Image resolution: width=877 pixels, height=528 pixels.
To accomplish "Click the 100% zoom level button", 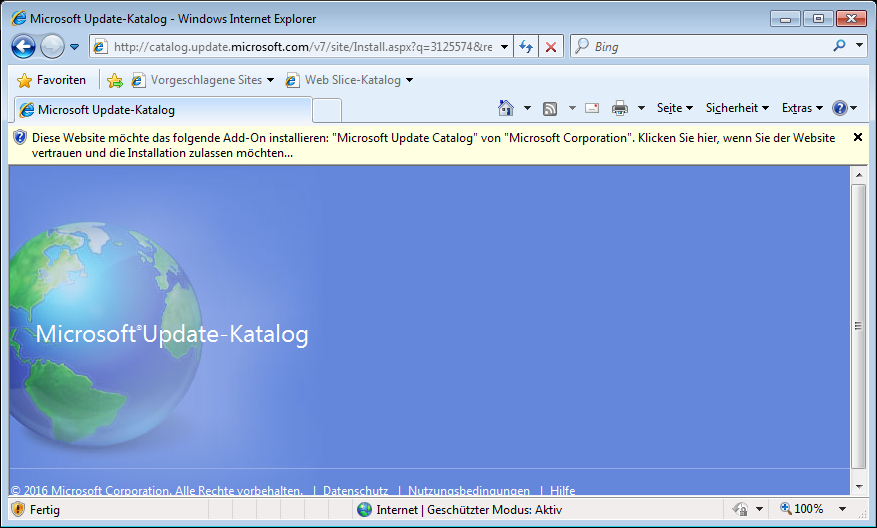I will coord(803,508).
